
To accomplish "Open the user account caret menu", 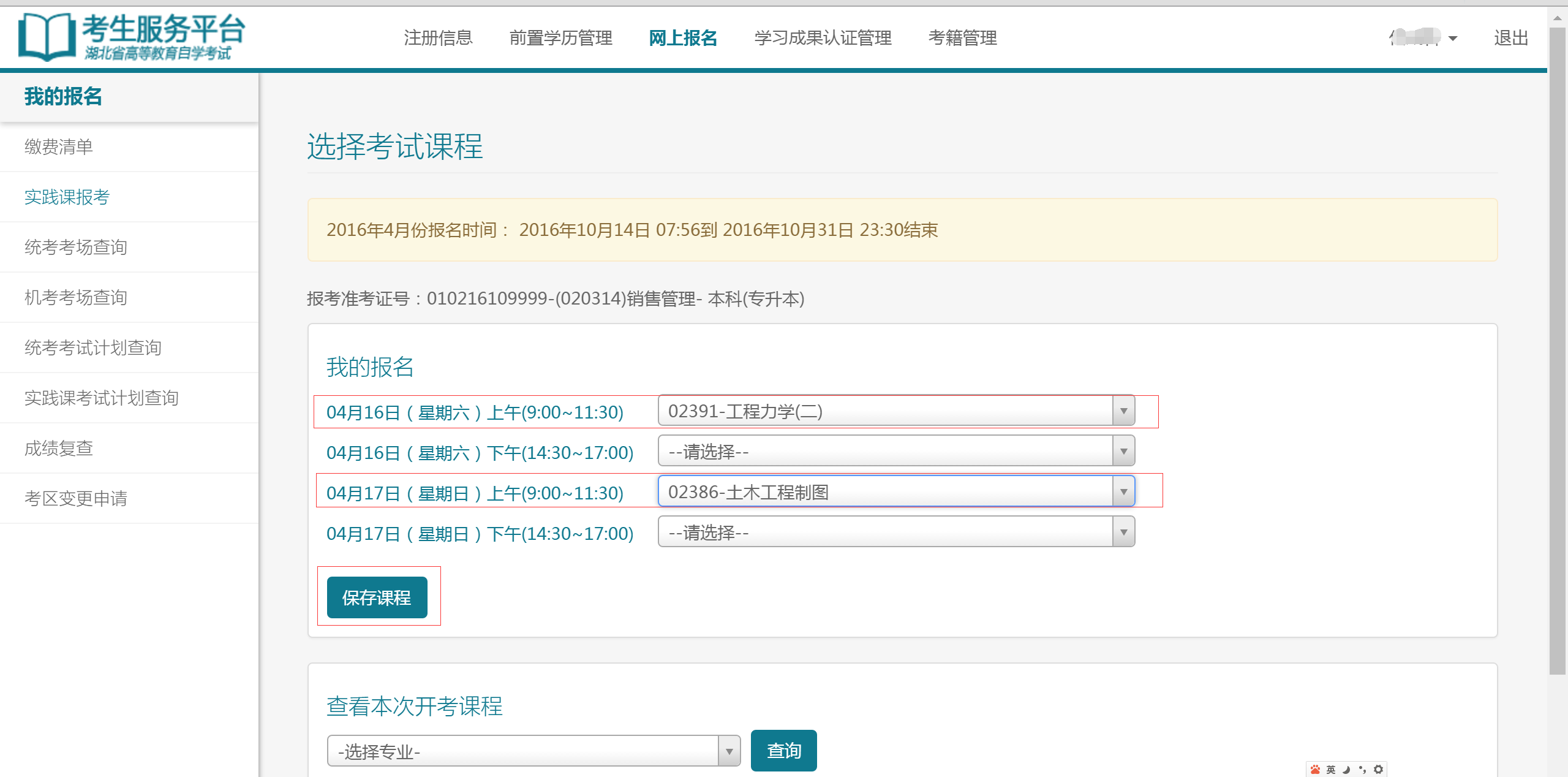I will pyautogui.click(x=1453, y=39).
